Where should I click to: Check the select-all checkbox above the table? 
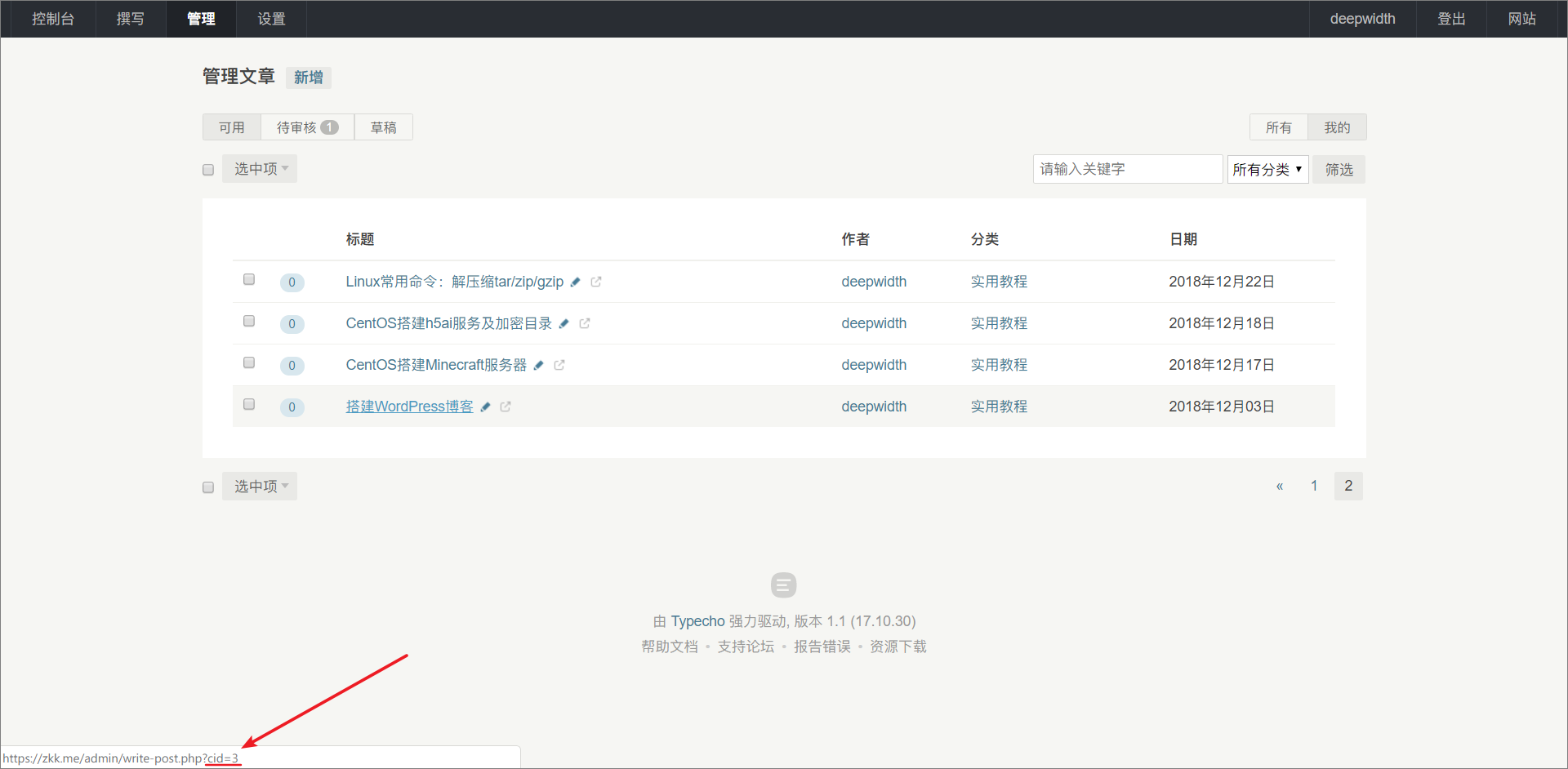point(208,170)
